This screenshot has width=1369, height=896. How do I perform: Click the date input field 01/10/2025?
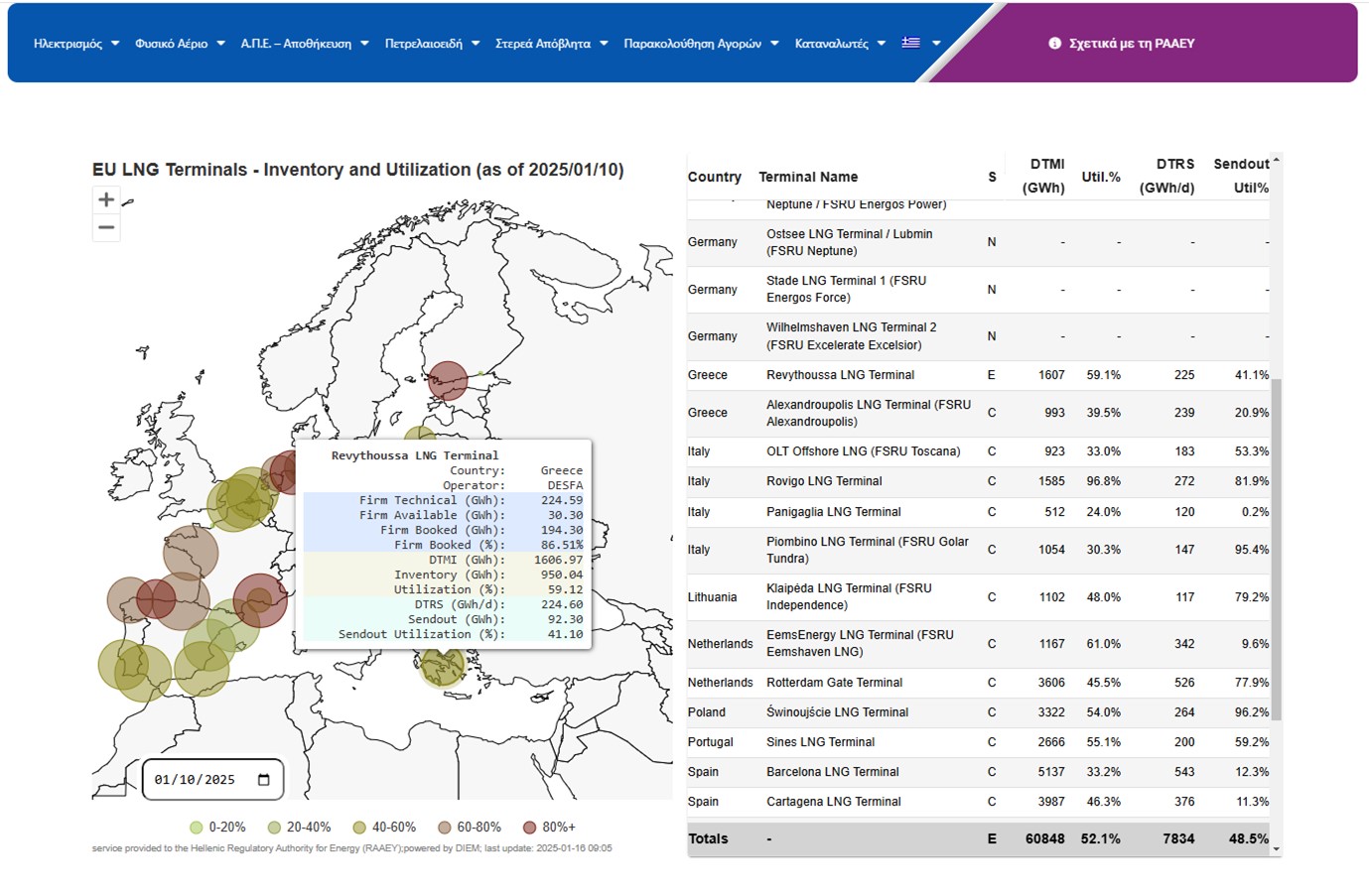[x=212, y=780]
